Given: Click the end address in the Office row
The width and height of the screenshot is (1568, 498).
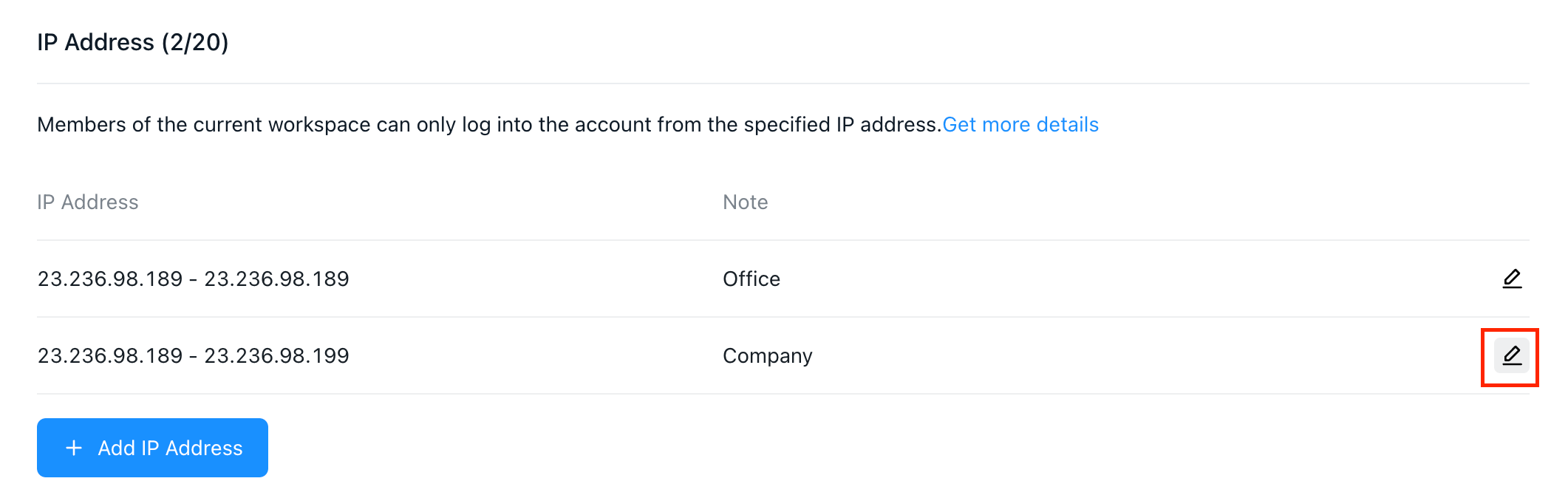Looking at the screenshot, I should (276, 279).
